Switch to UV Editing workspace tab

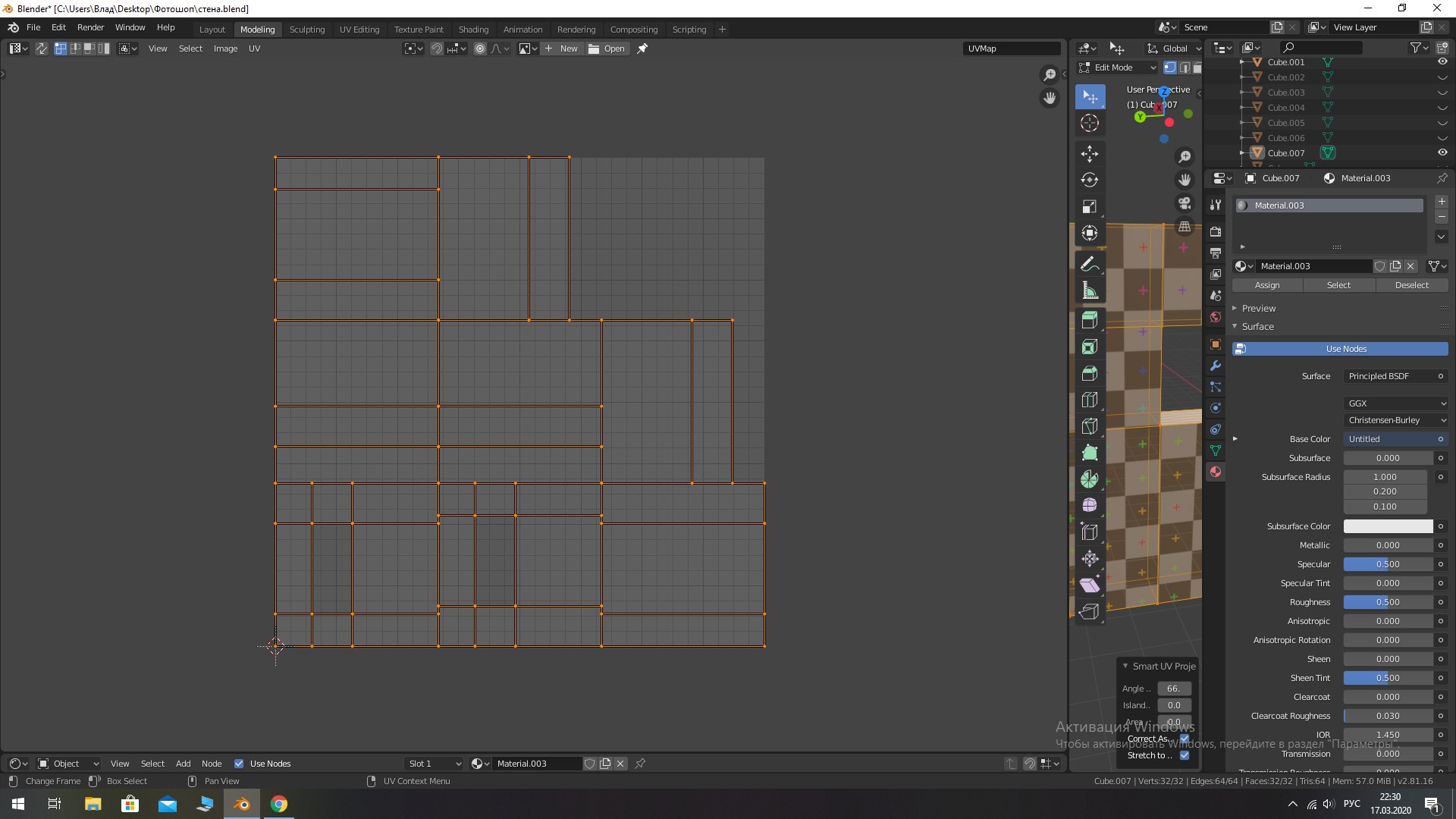click(359, 30)
